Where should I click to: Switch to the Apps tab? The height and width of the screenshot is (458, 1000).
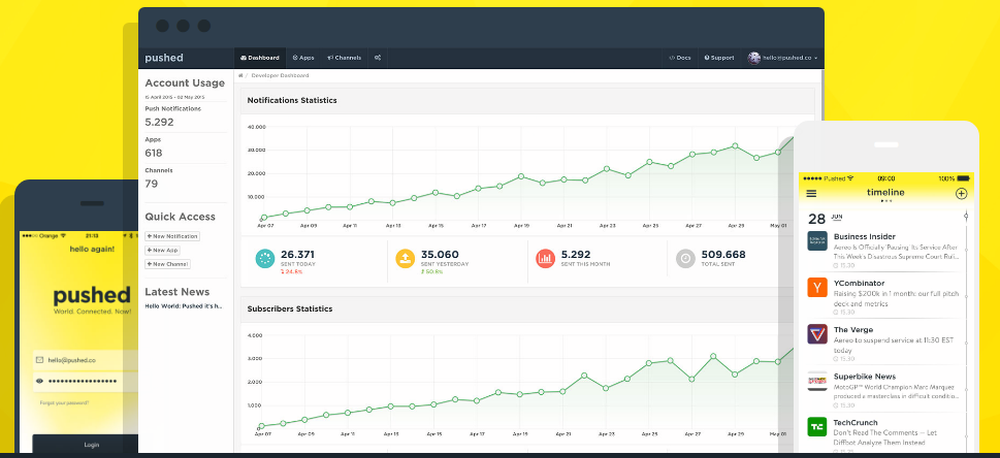(304, 58)
